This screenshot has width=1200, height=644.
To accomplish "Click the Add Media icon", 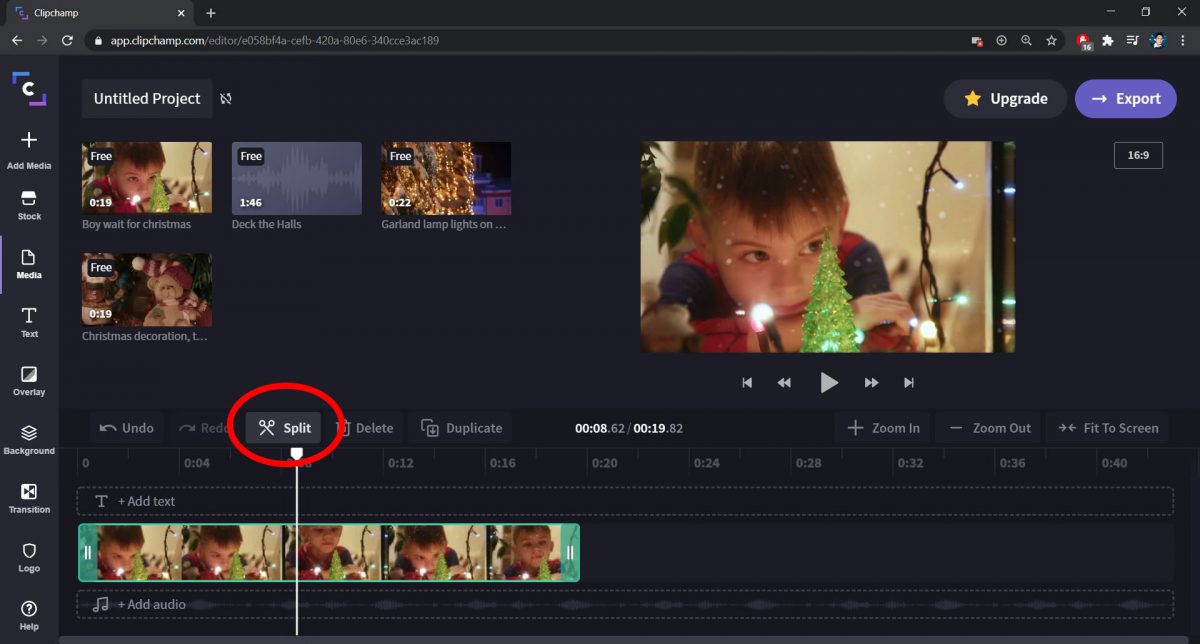I will pos(29,147).
